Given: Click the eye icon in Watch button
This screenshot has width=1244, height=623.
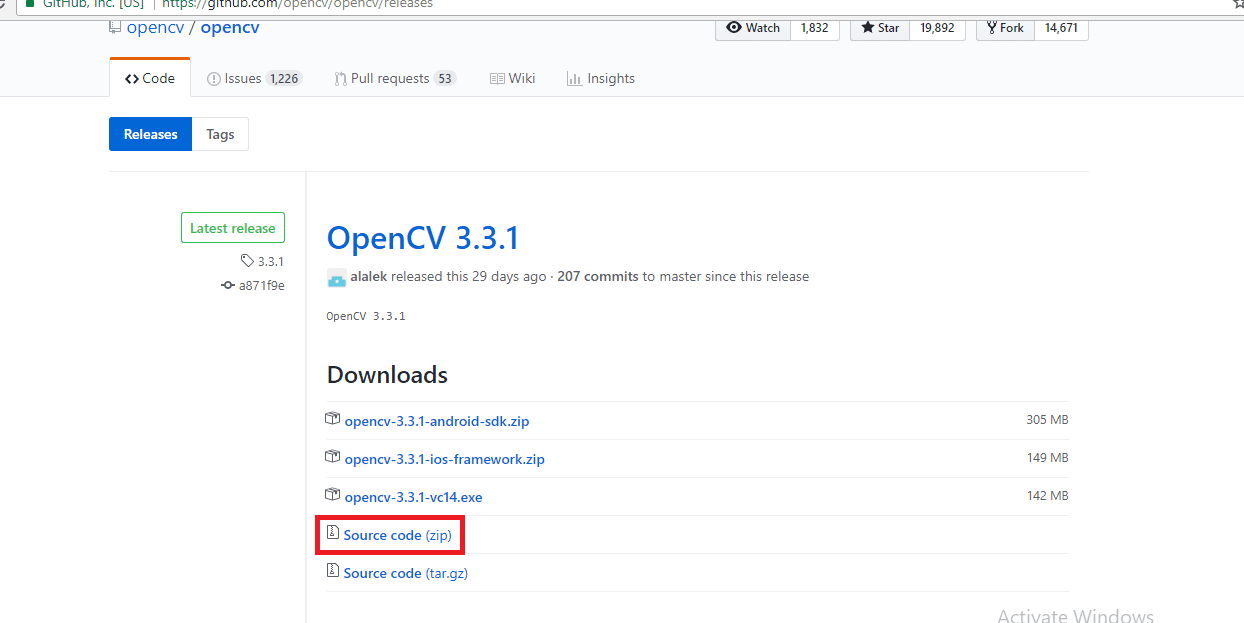Looking at the screenshot, I should coord(734,28).
